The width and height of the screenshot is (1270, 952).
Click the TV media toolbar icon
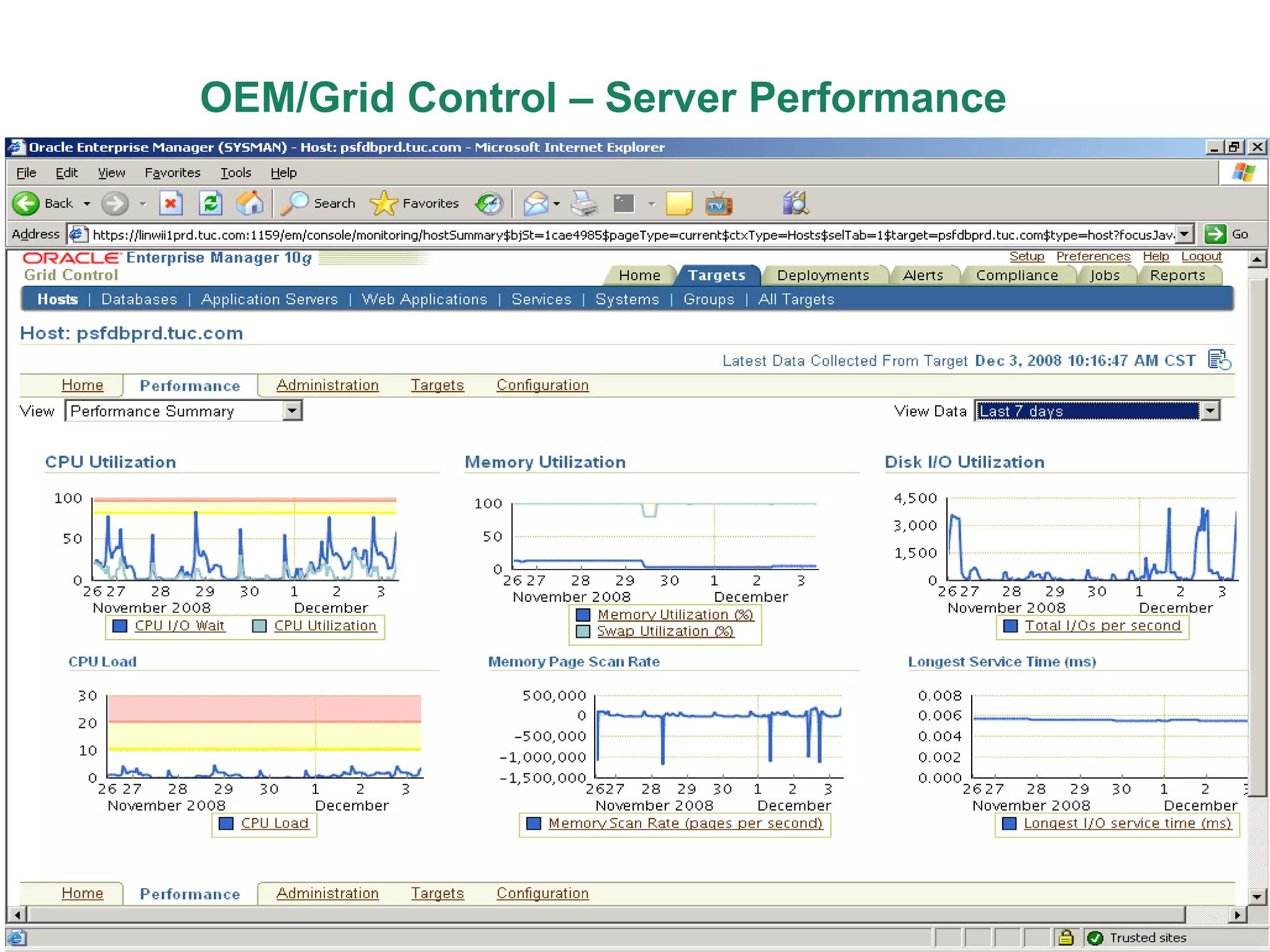click(719, 203)
